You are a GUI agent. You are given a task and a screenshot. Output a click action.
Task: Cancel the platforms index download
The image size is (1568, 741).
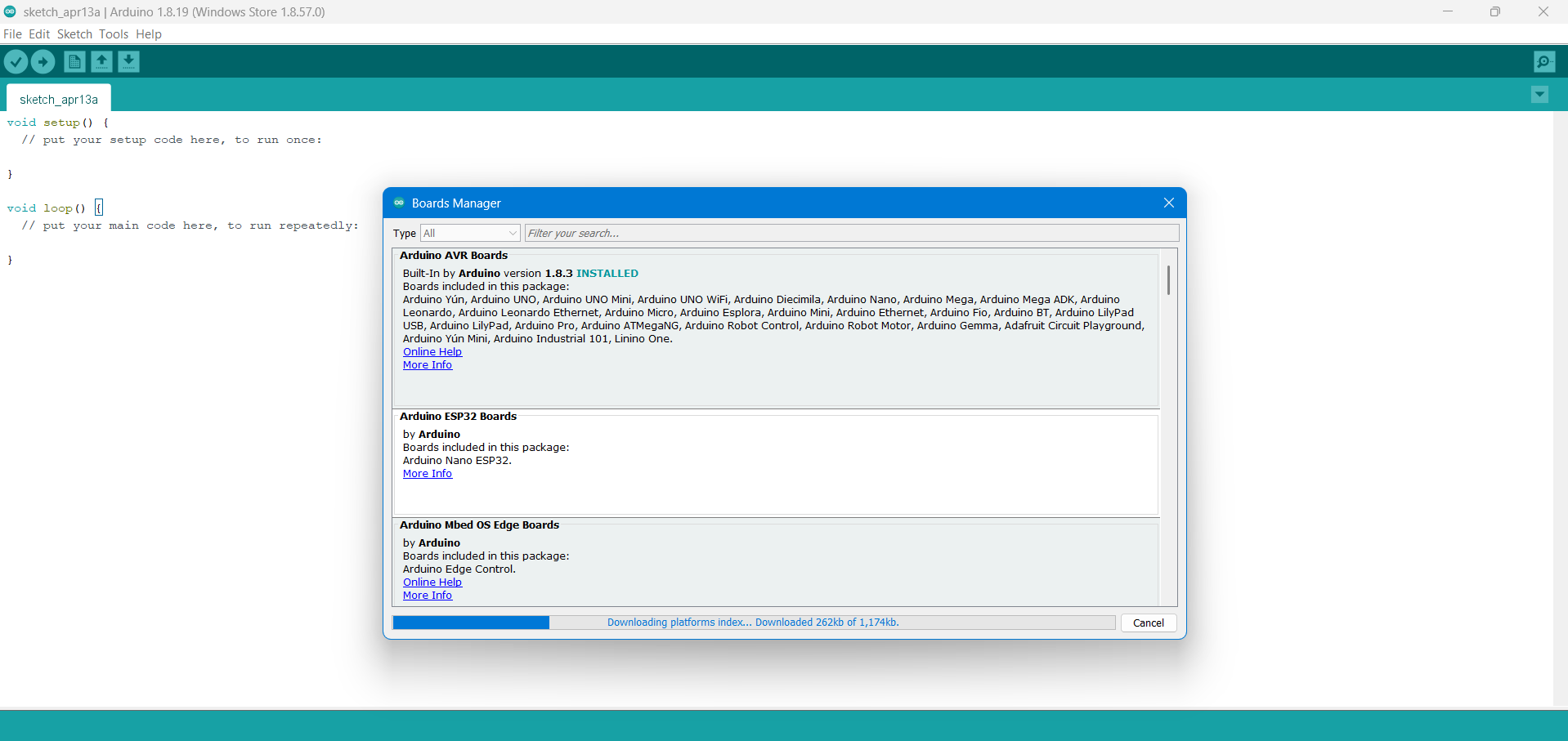click(x=1149, y=623)
